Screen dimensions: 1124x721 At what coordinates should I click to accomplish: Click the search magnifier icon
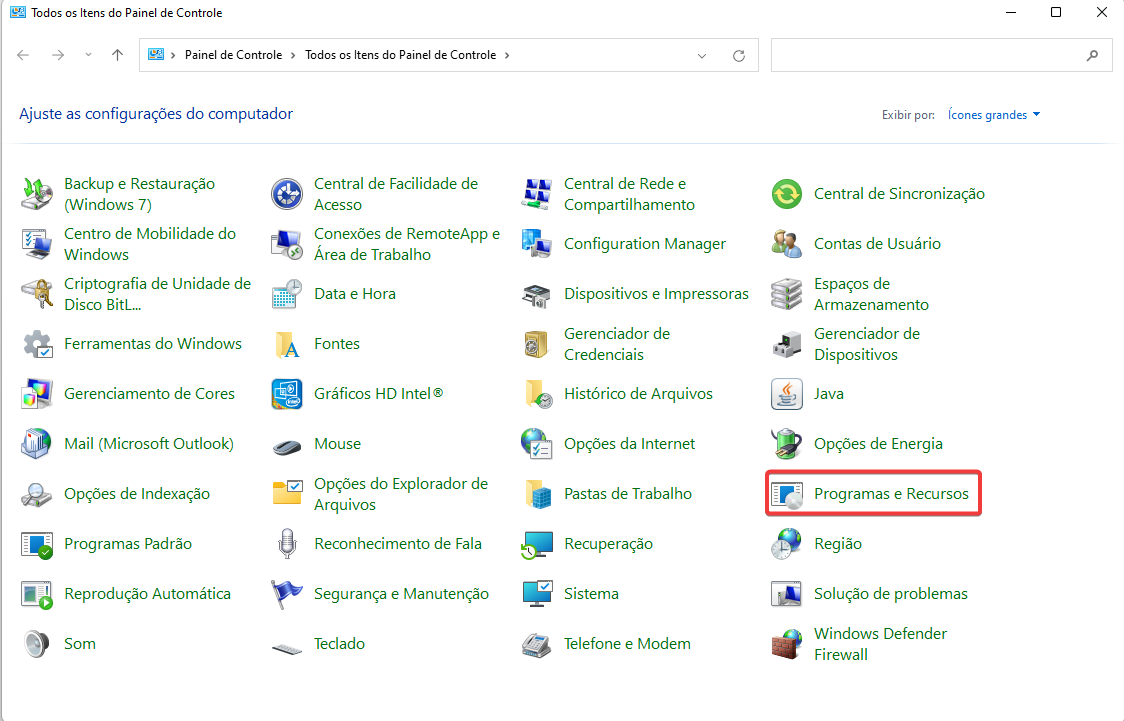1092,55
